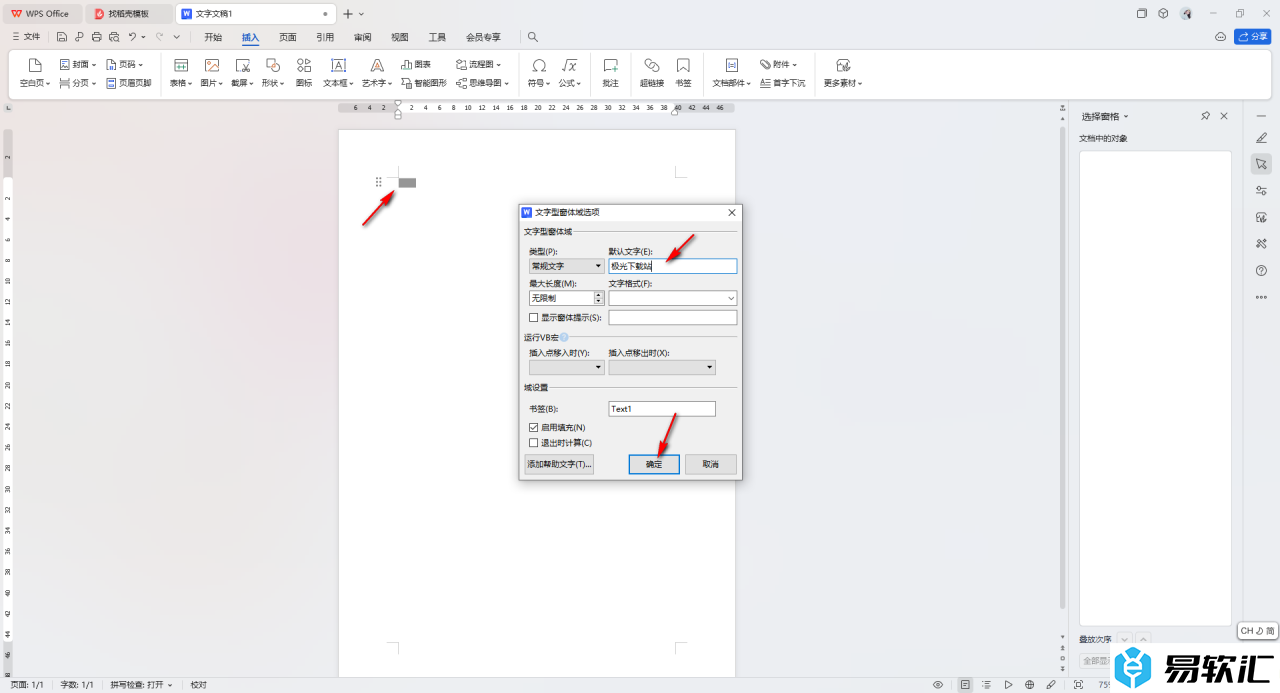
Task: Open the 找稻壳模板 template tab
Action: tap(128, 14)
